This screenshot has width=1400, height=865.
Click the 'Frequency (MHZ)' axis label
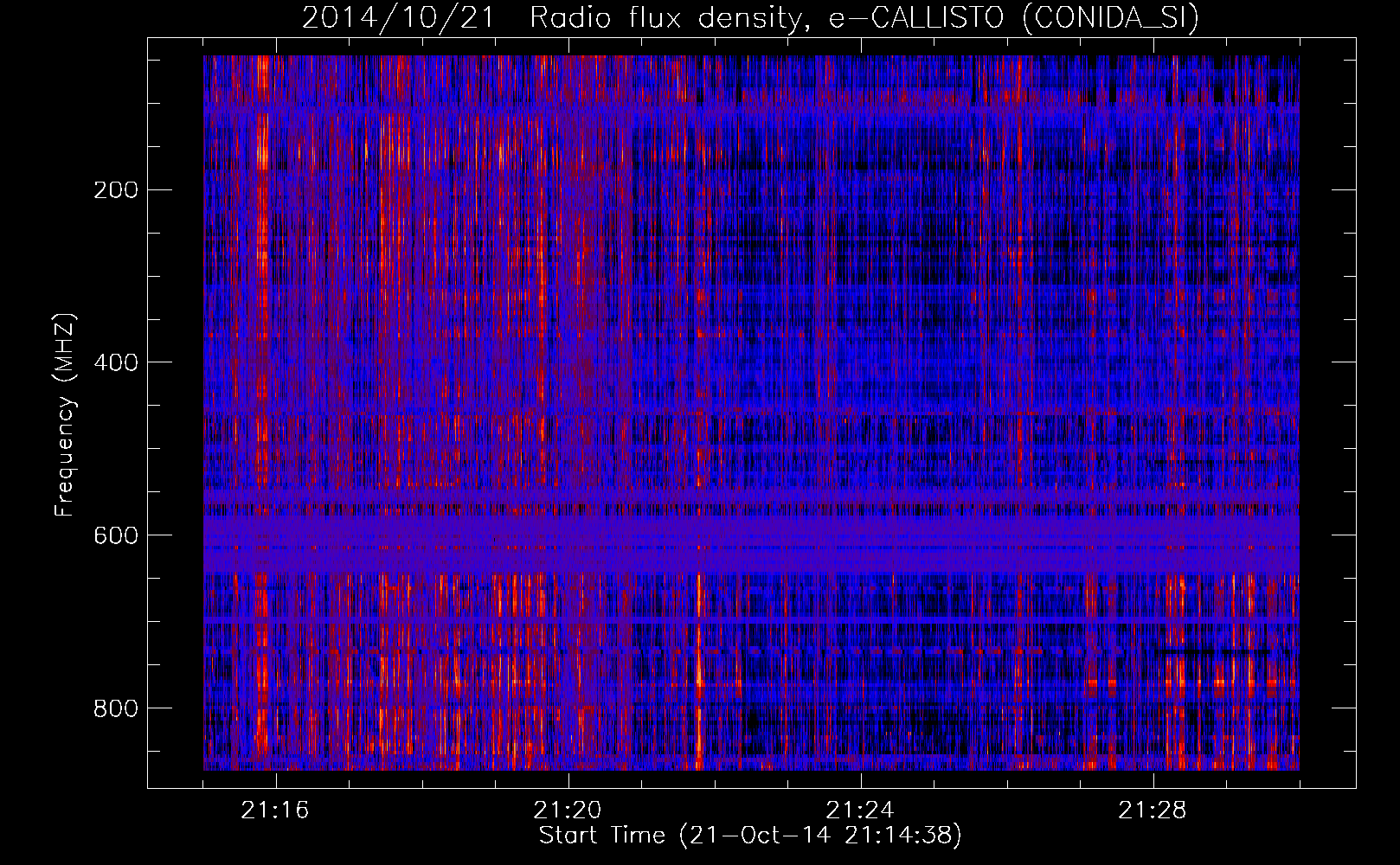(x=65, y=415)
